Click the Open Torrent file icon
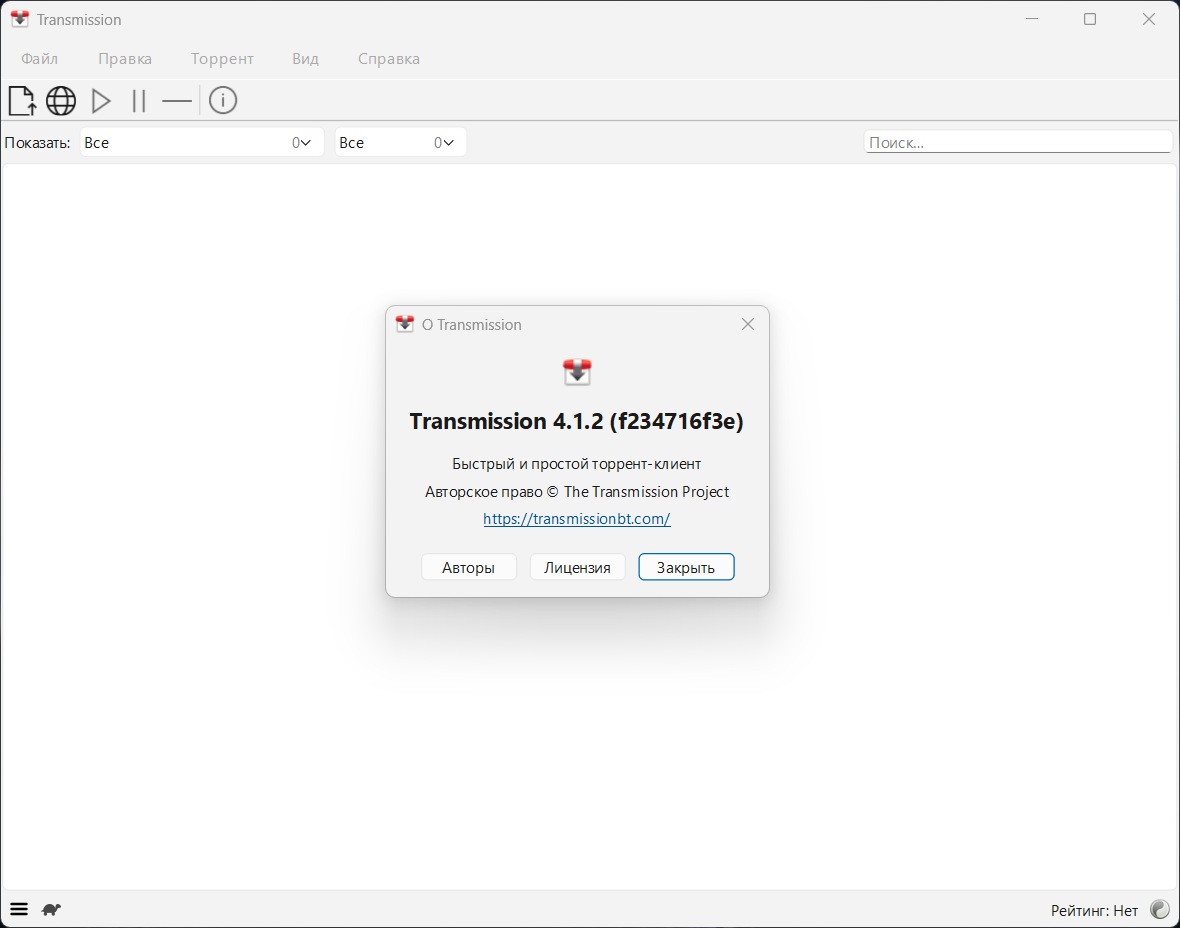The height and width of the screenshot is (928, 1180). [x=22, y=101]
